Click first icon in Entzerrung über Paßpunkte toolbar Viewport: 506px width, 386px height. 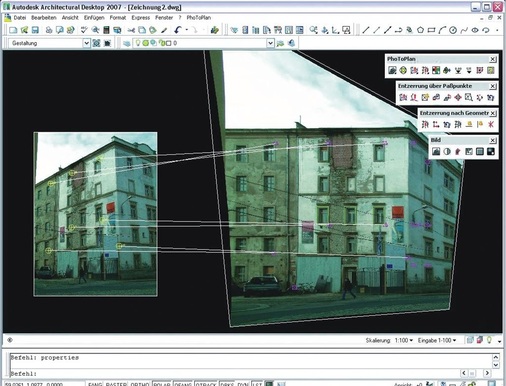tap(403, 97)
